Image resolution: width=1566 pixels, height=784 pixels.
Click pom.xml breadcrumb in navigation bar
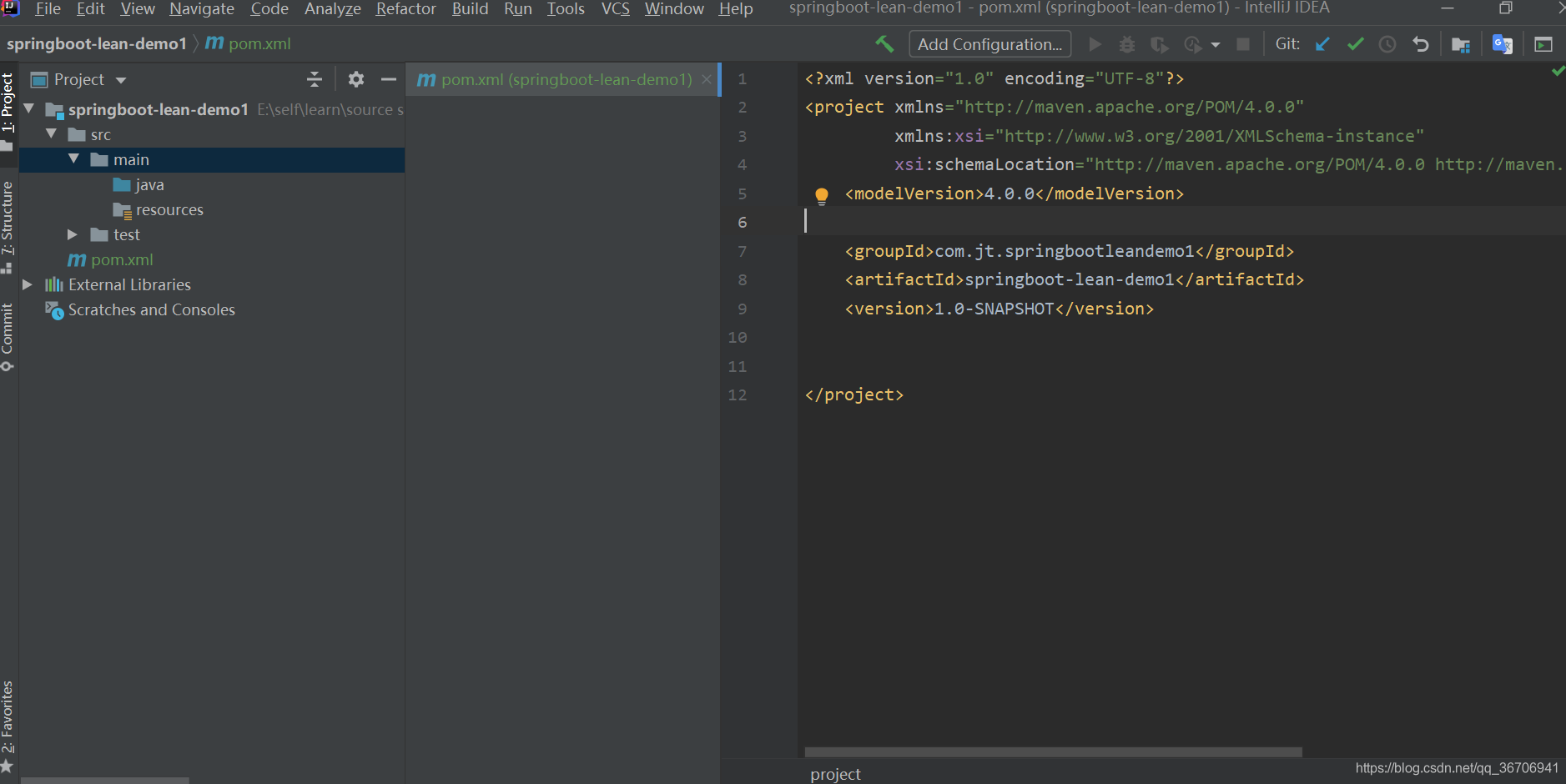pyautogui.click(x=249, y=43)
